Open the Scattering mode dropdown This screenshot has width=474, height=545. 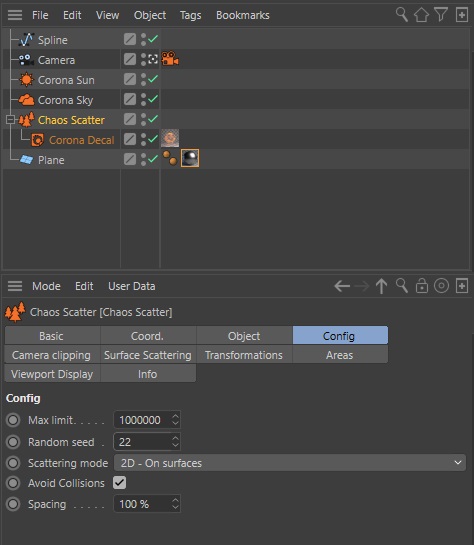click(290, 463)
